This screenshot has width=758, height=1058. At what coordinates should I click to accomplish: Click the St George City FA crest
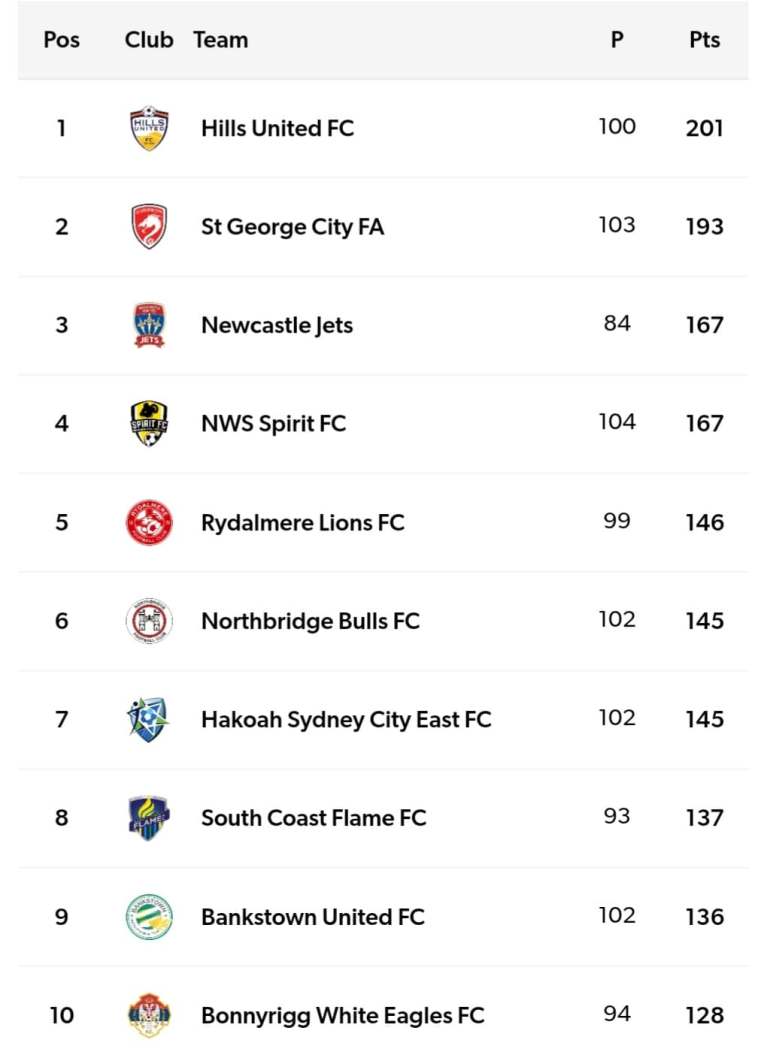tap(149, 226)
